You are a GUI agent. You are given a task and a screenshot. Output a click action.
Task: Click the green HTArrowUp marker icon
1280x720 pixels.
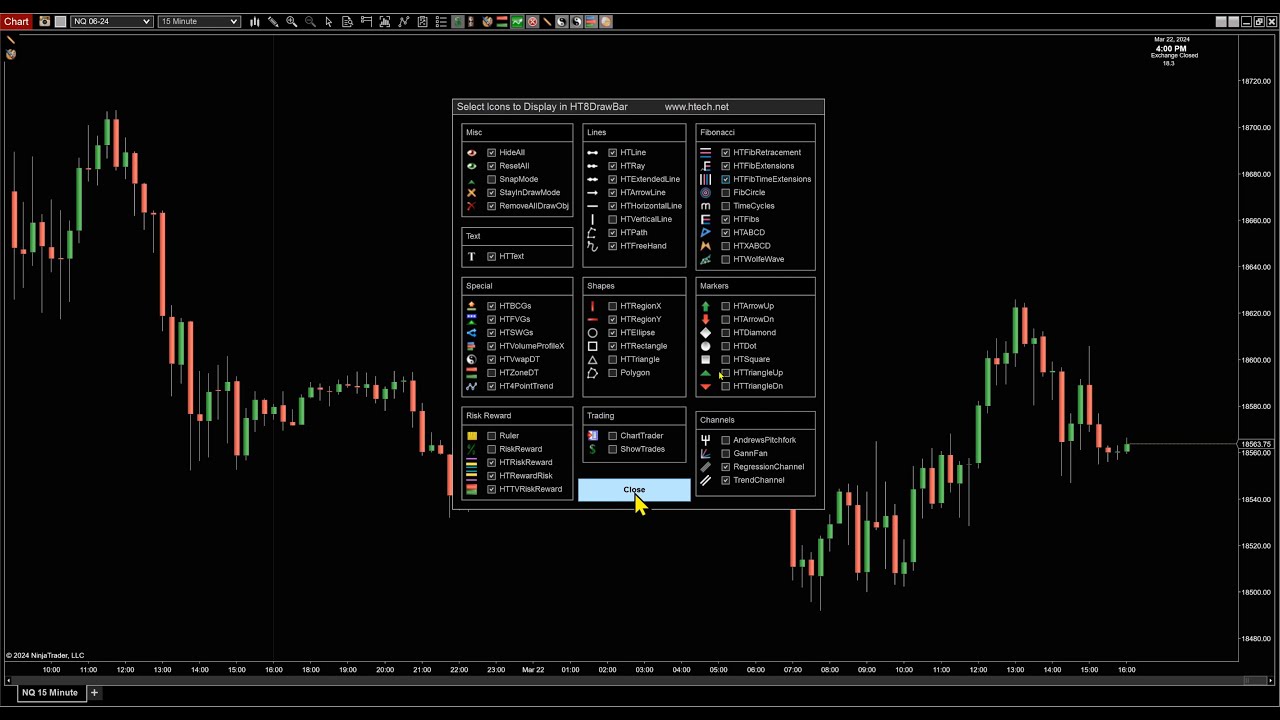[x=705, y=306]
